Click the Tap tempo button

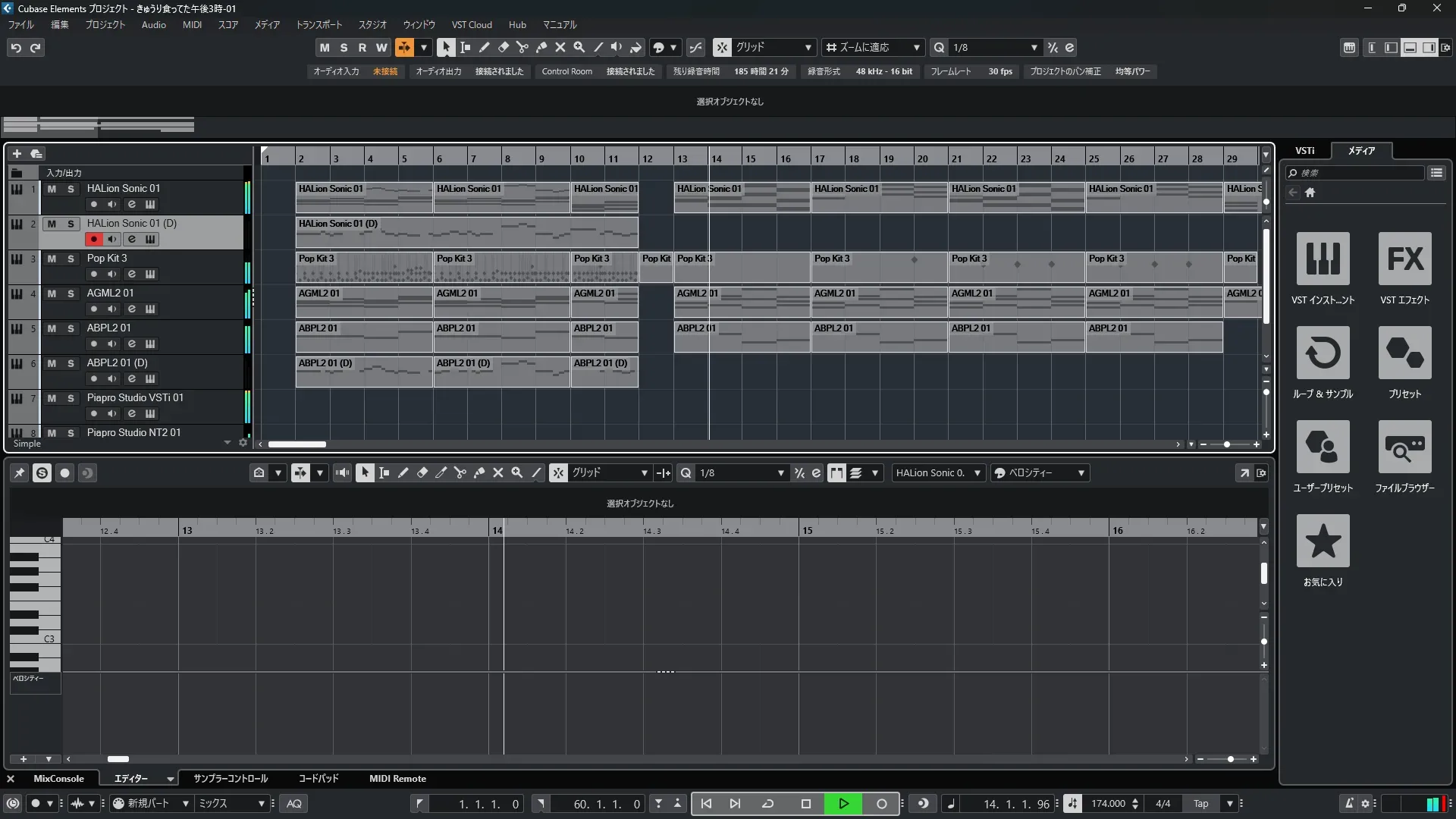(x=1201, y=804)
